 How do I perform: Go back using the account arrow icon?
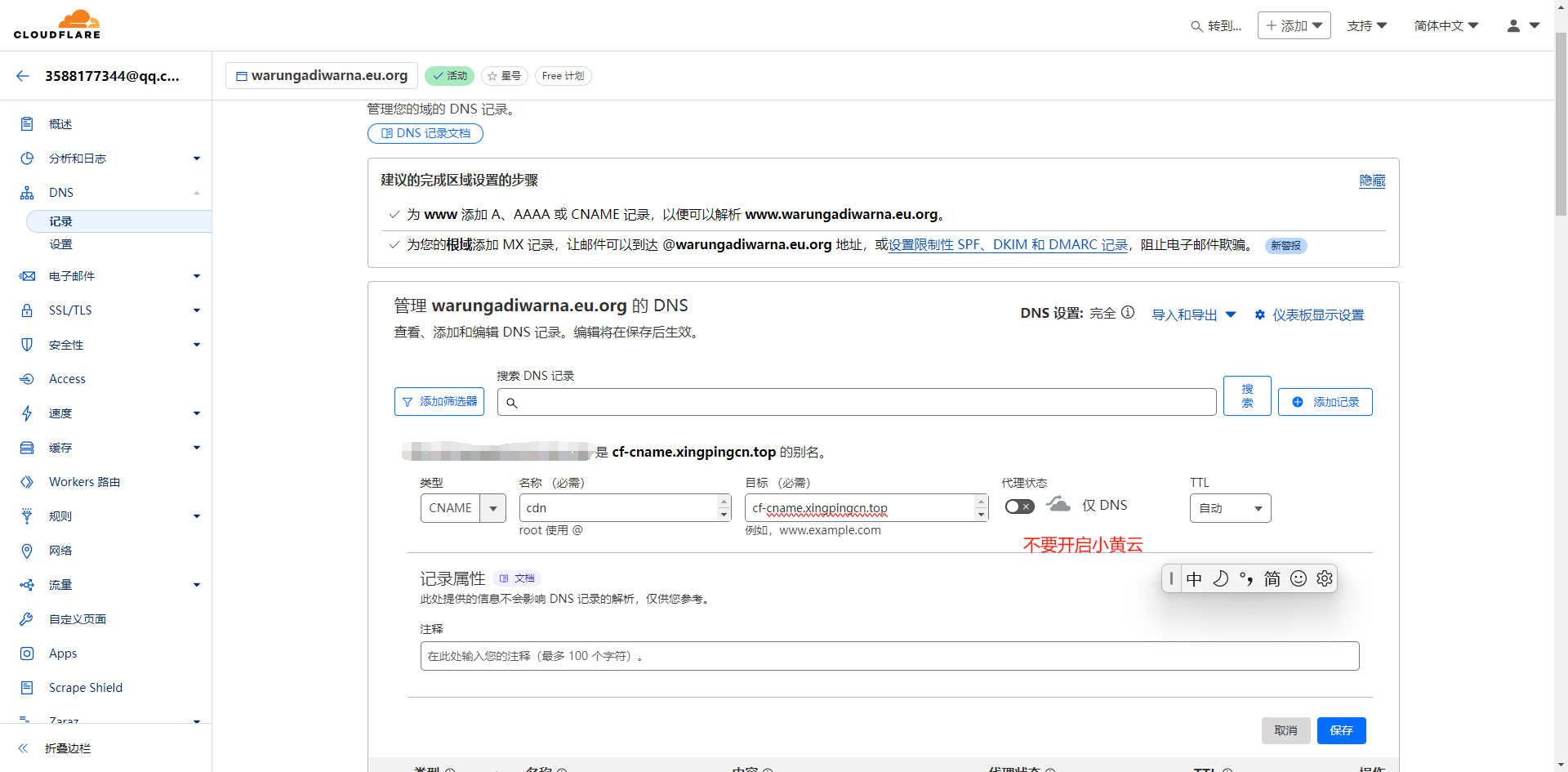pyautogui.click(x=23, y=76)
